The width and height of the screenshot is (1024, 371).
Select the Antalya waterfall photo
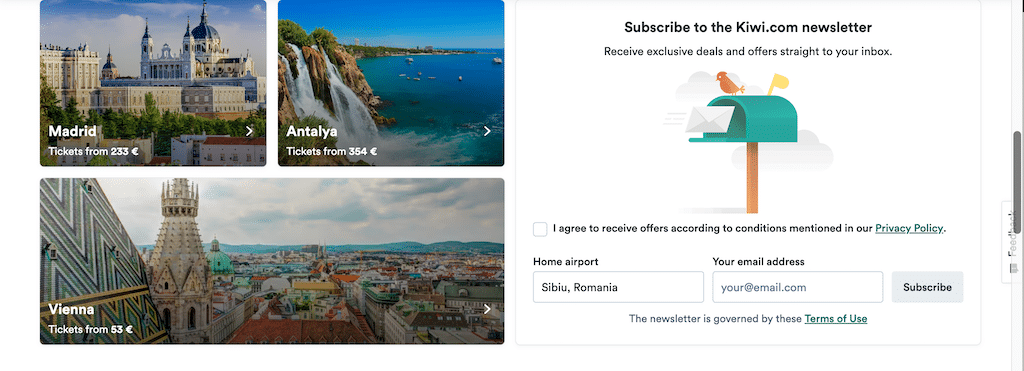391,83
